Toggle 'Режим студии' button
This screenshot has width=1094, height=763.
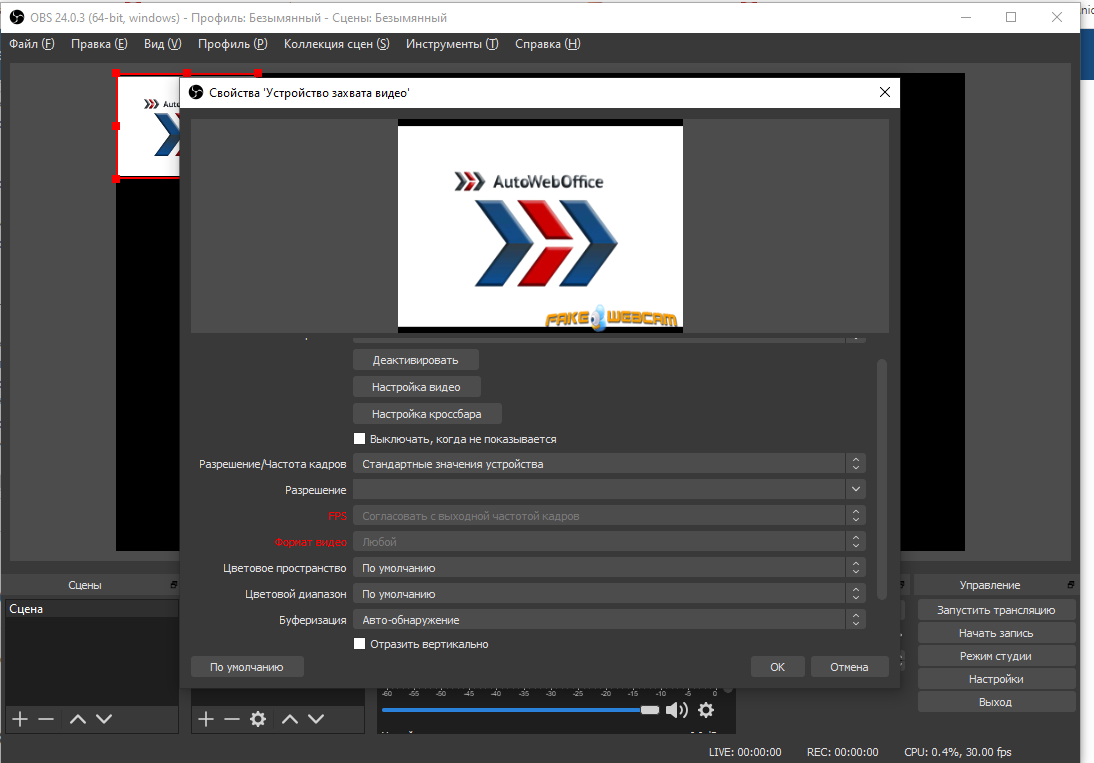(x=996, y=656)
